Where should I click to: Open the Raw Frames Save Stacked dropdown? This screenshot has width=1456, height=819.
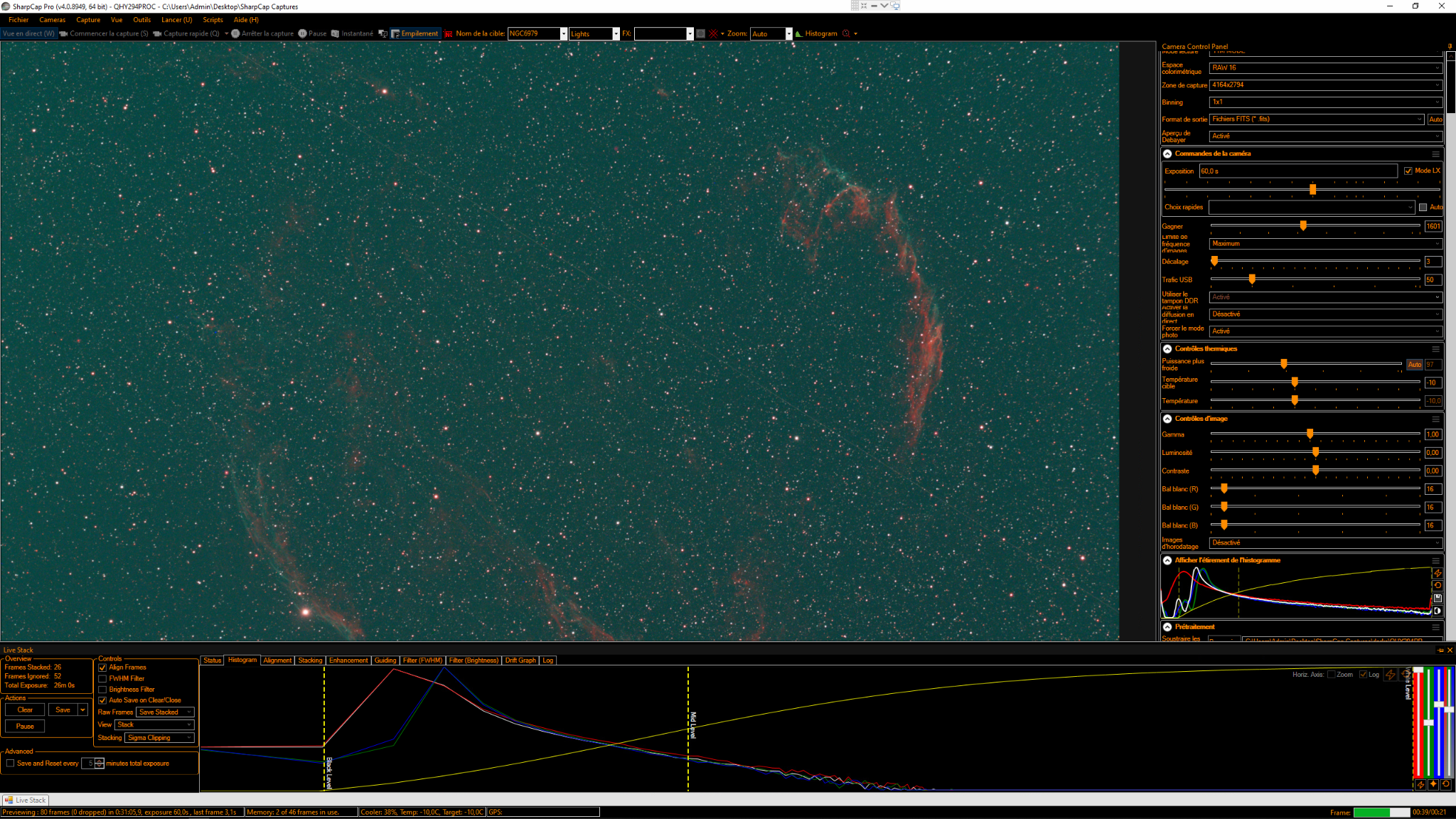tap(165, 712)
